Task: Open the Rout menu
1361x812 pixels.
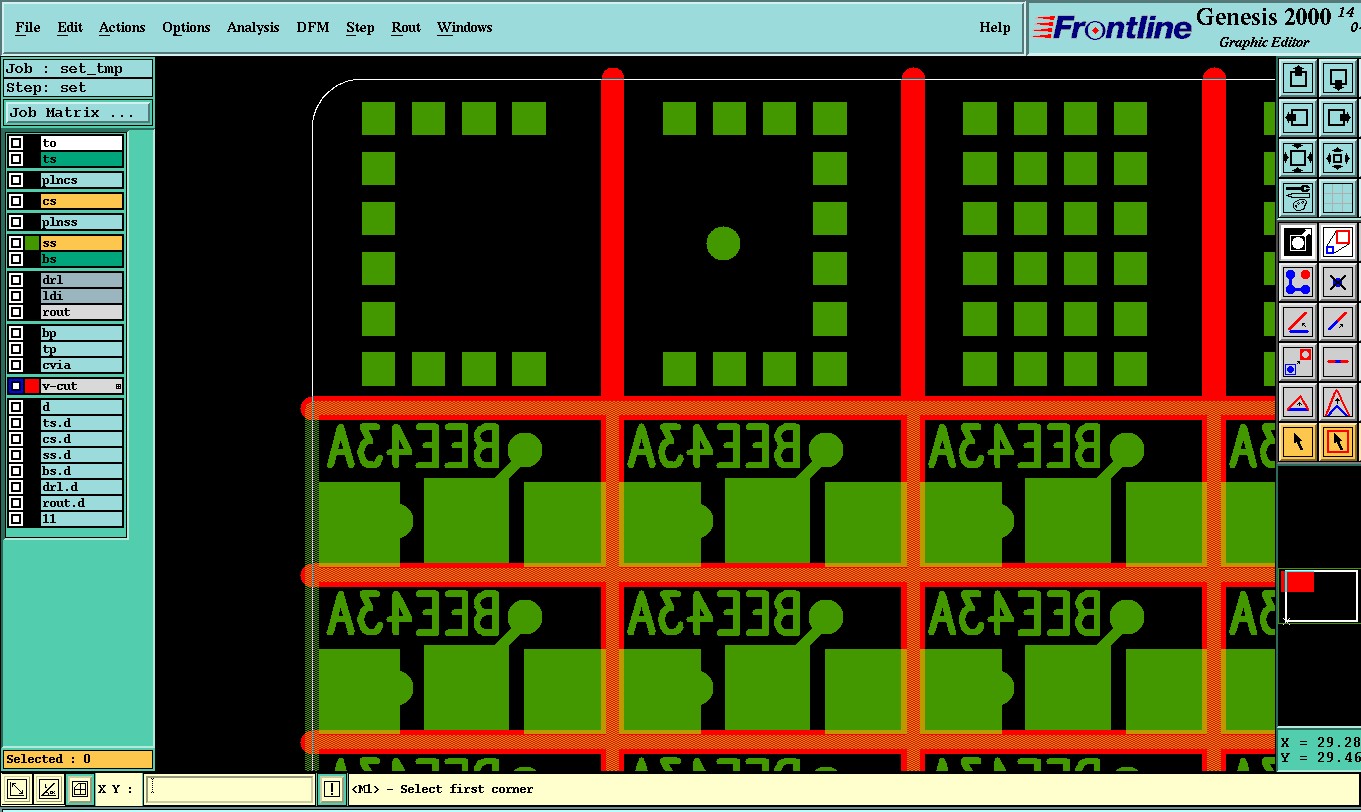Action: click(406, 27)
